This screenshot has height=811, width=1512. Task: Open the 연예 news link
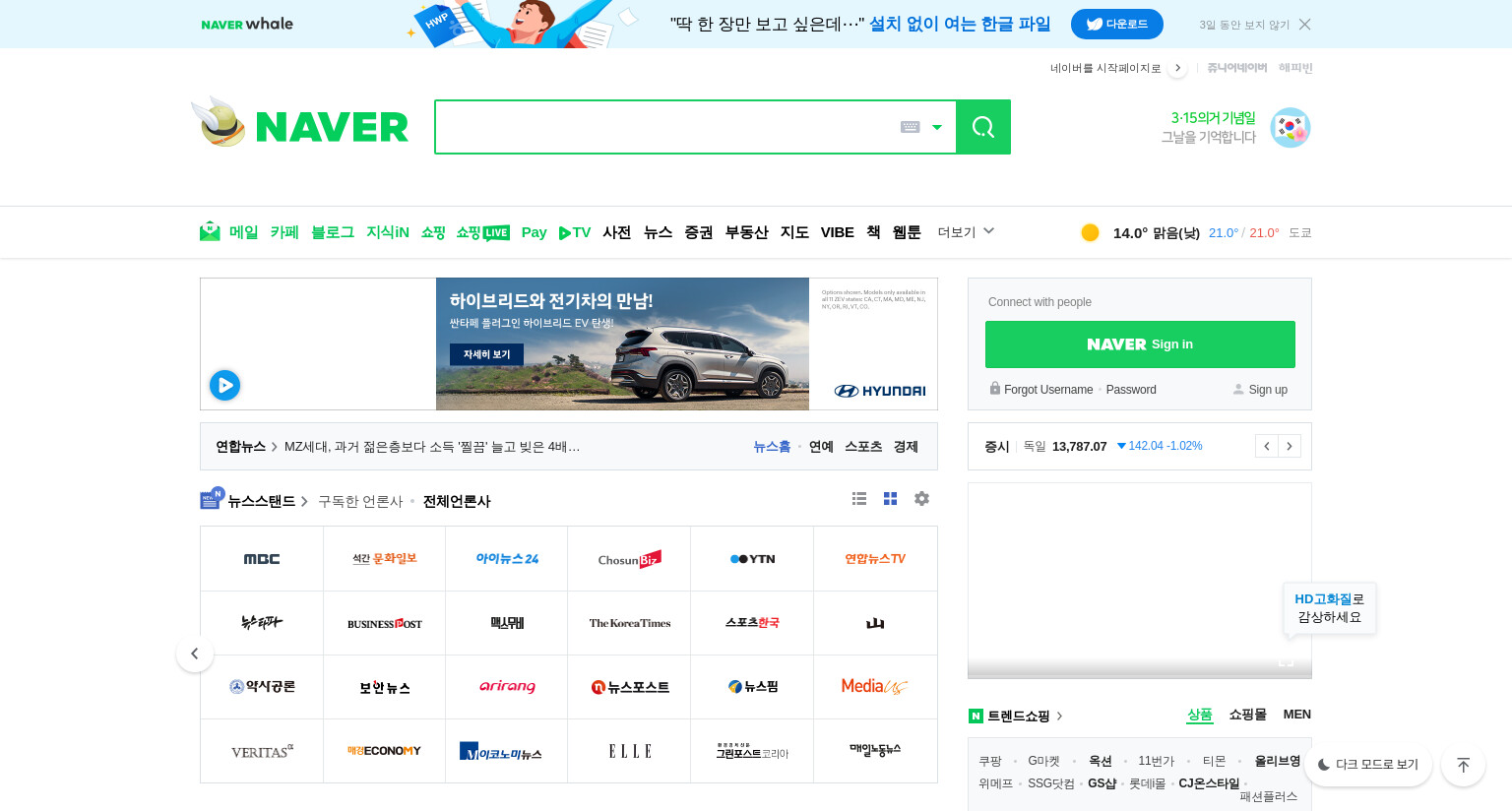click(821, 447)
